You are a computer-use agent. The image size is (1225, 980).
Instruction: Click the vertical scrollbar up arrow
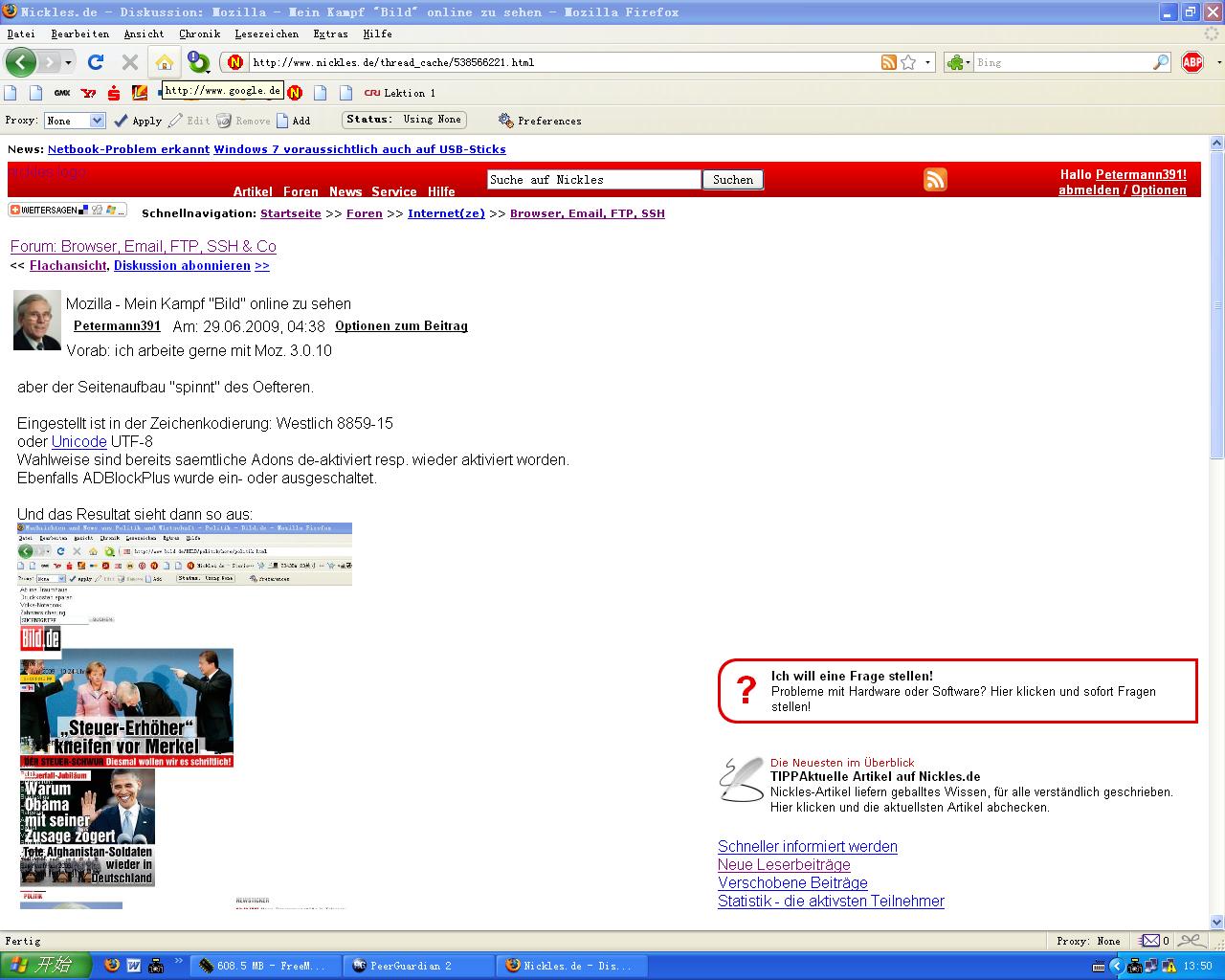click(1217, 144)
